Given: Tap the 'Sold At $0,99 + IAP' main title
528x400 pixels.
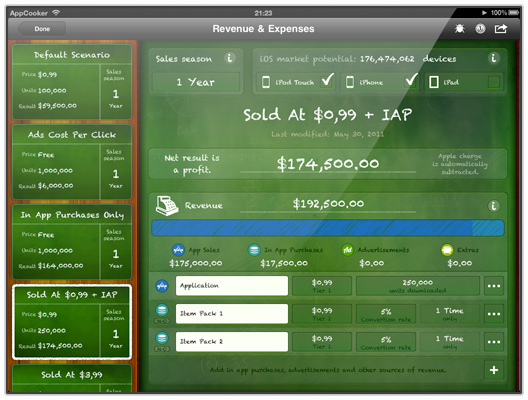Looking at the screenshot, I should click(x=328, y=115).
